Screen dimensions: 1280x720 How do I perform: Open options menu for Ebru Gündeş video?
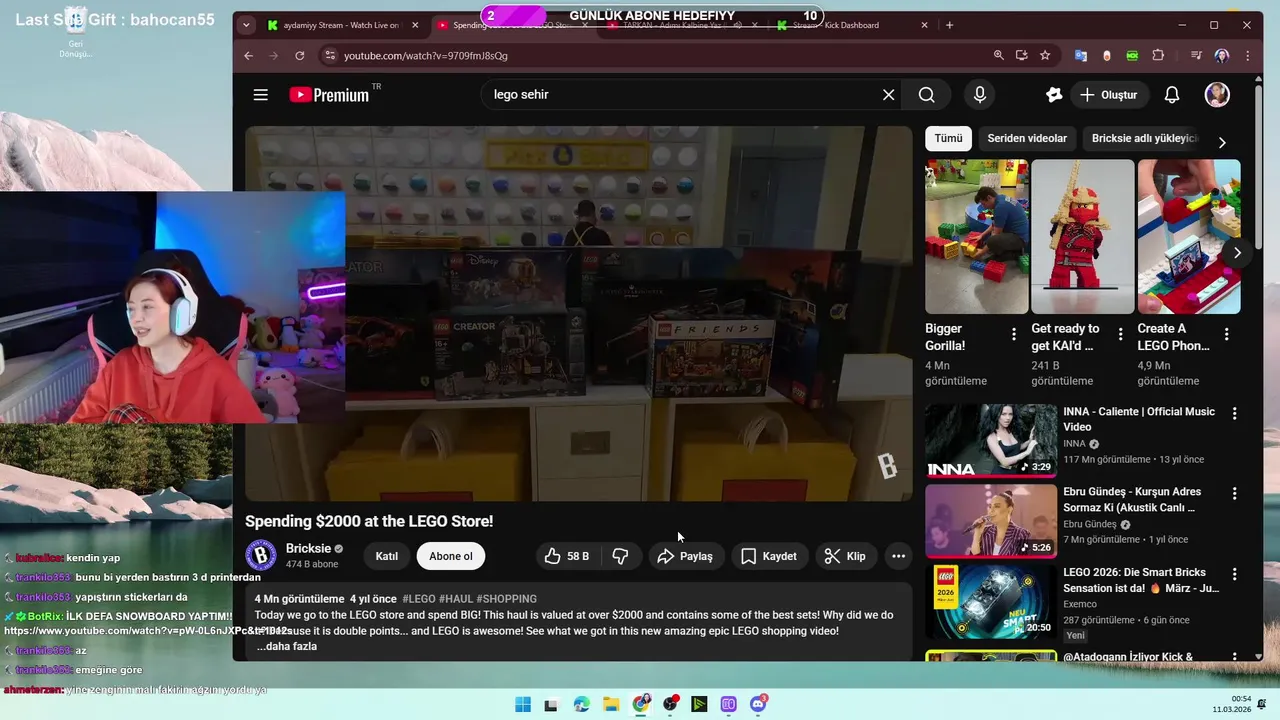(1235, 494)
